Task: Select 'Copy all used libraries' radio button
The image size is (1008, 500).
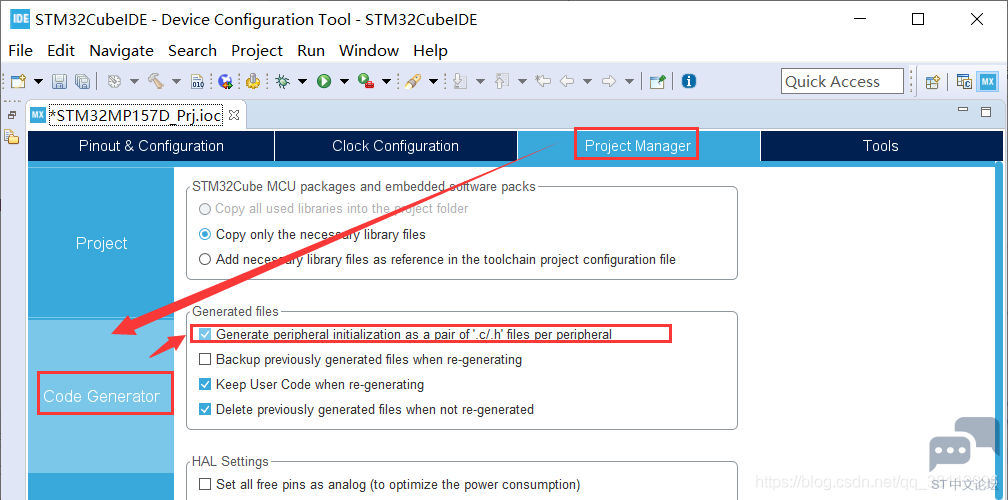Action: coord(204,209)
